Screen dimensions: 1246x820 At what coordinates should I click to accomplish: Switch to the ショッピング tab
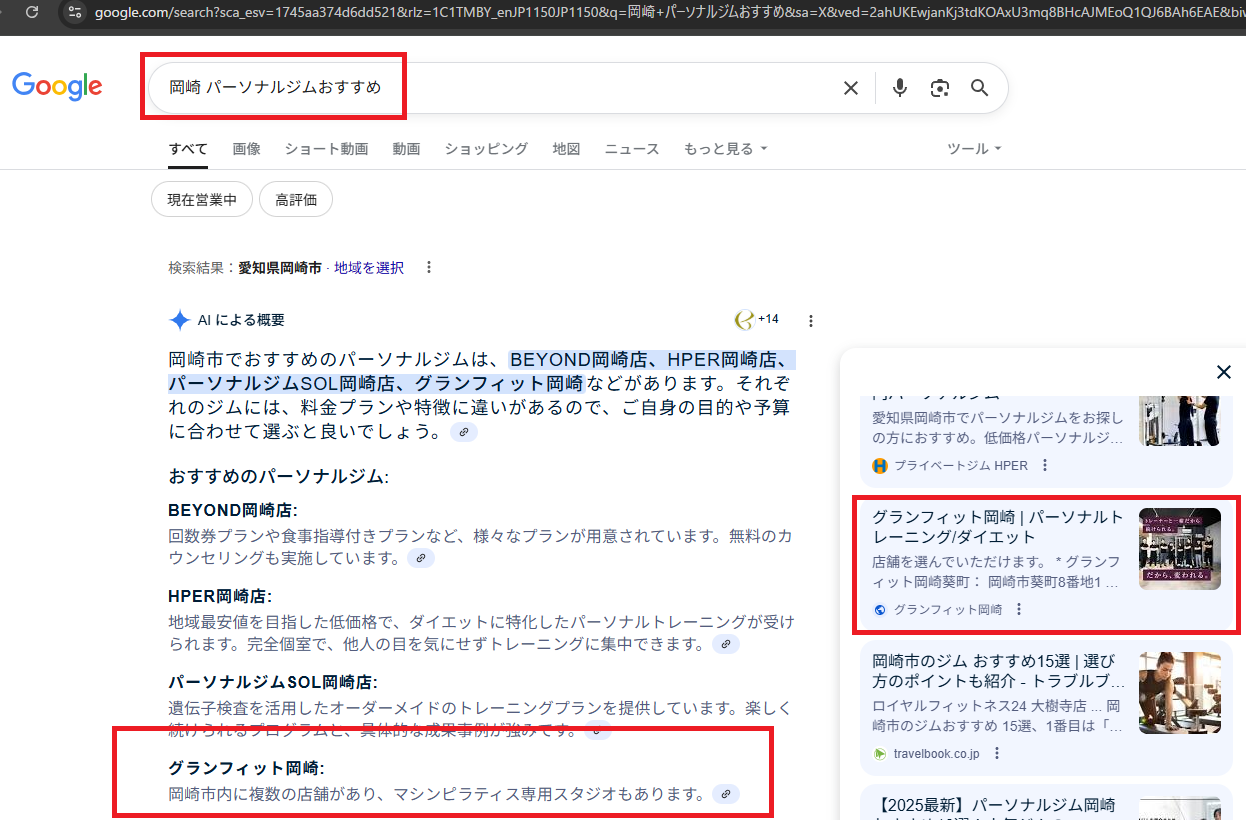486,149
